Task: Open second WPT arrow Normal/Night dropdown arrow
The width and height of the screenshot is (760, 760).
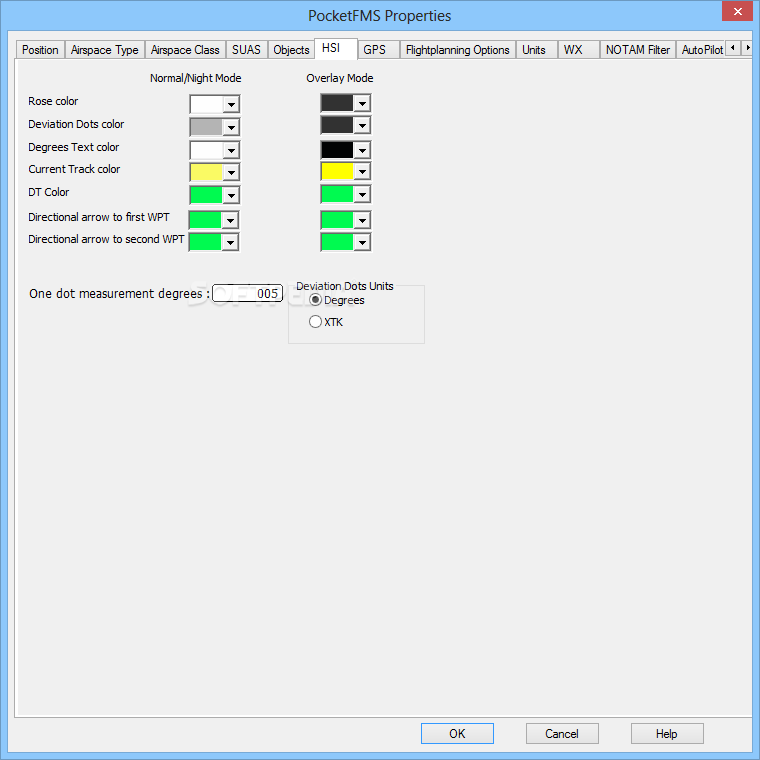Action: (231, 242)
